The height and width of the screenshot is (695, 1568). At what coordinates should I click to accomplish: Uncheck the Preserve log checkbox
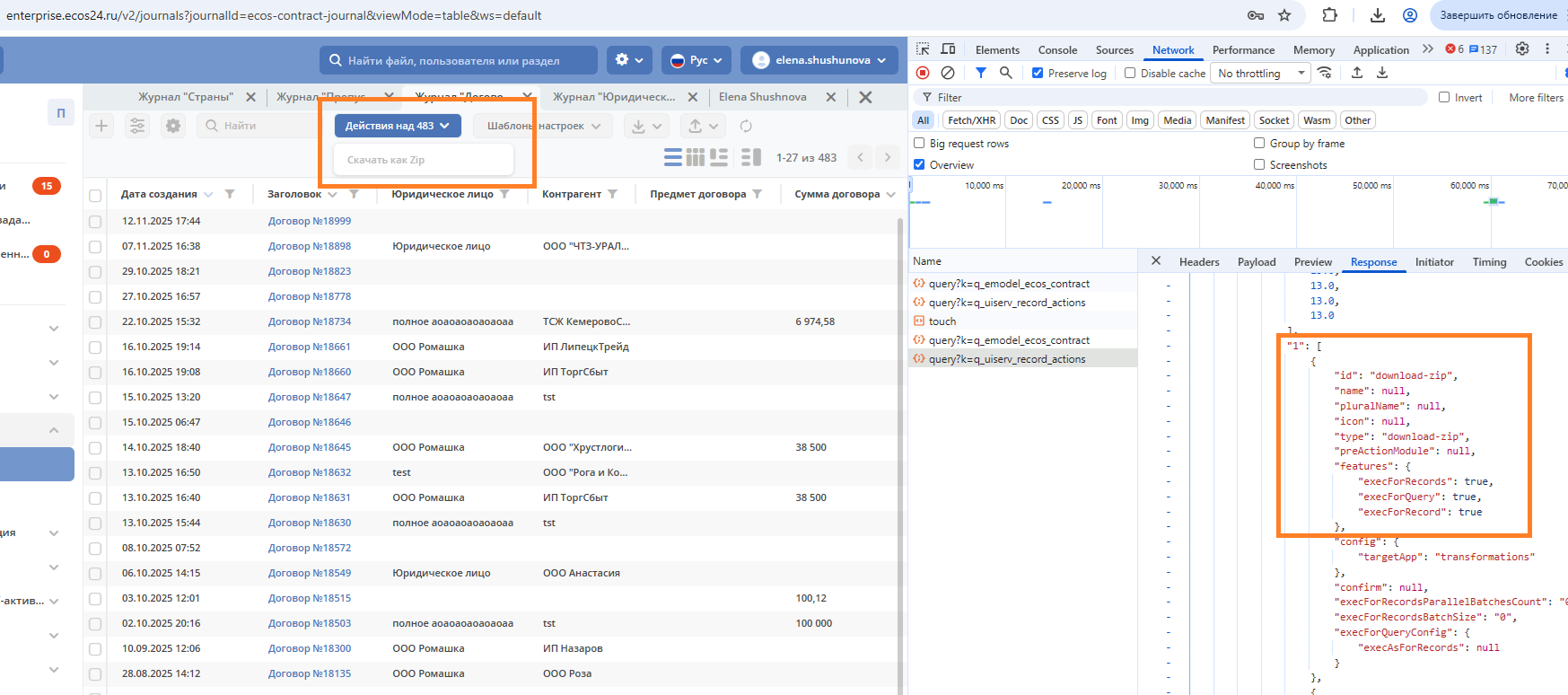[1038, 74]
